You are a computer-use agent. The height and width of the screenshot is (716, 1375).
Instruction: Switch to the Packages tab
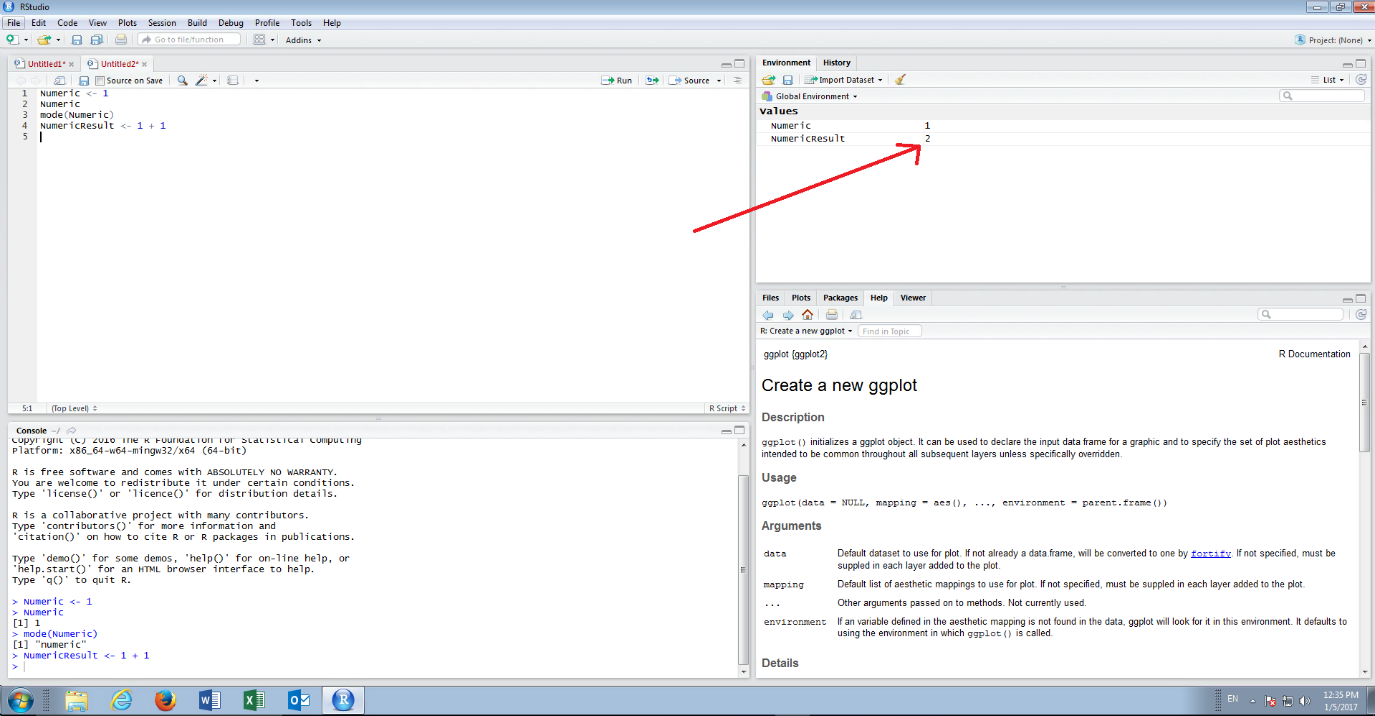point(840,298)
